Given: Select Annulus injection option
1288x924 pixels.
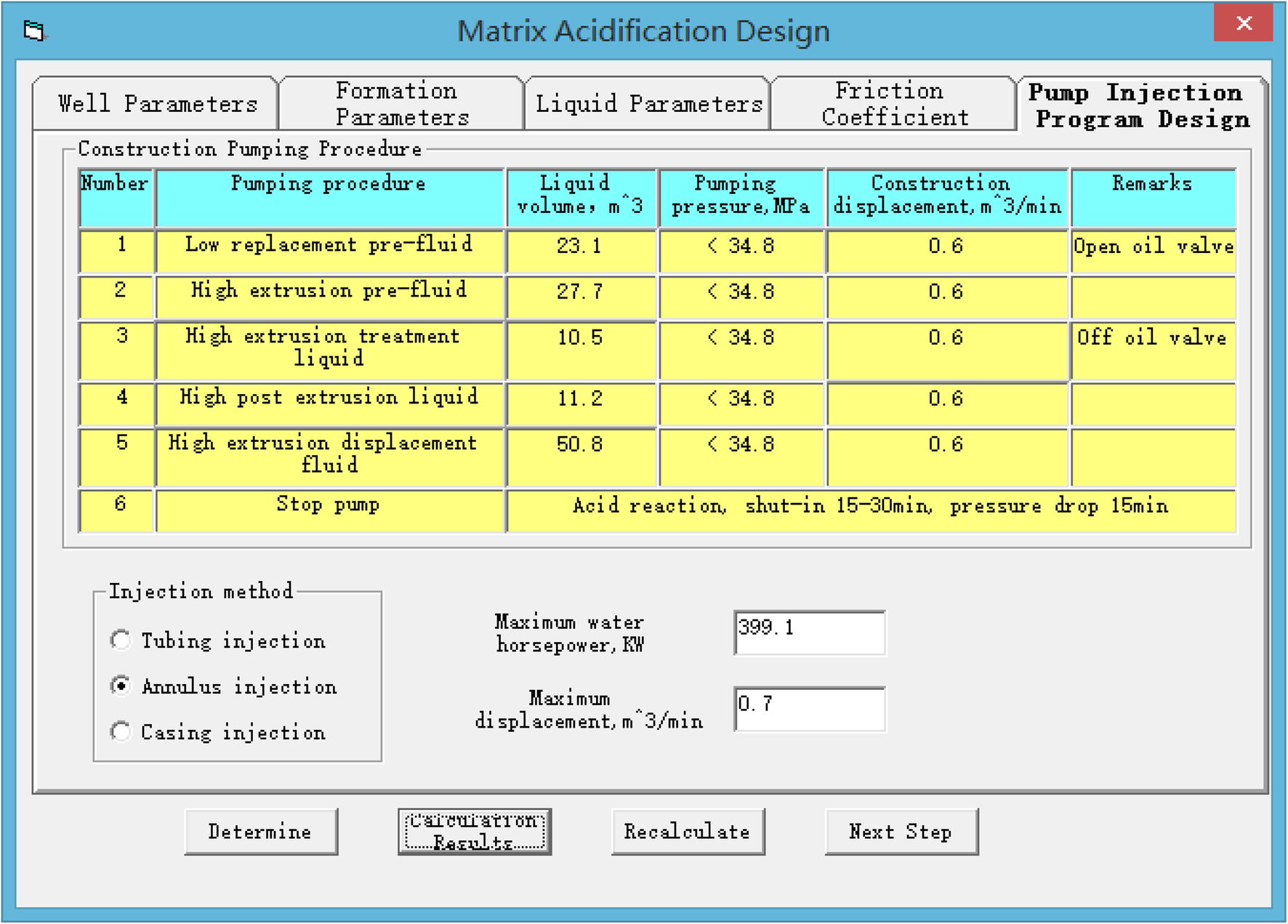Looking at the screenshot, I should pyautogui.click(x=121, y=686).
